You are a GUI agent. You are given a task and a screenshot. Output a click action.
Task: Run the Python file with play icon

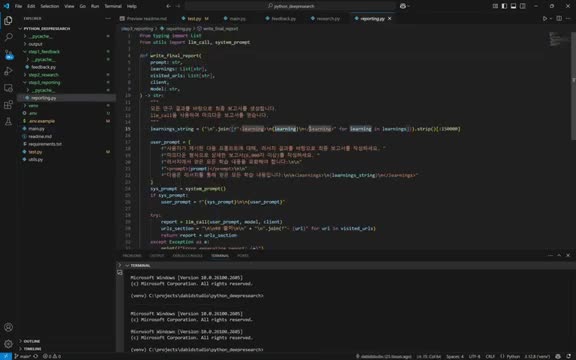click(545, 18)
